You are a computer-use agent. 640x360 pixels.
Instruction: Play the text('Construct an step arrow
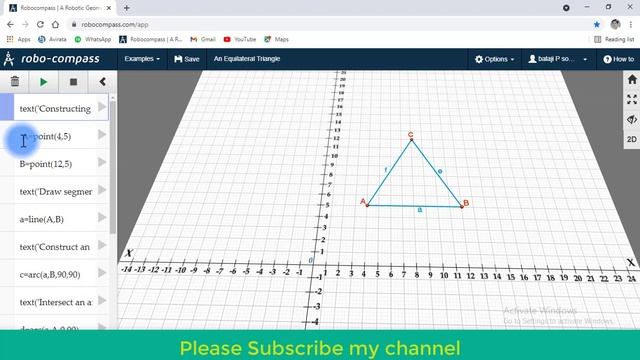102,245
